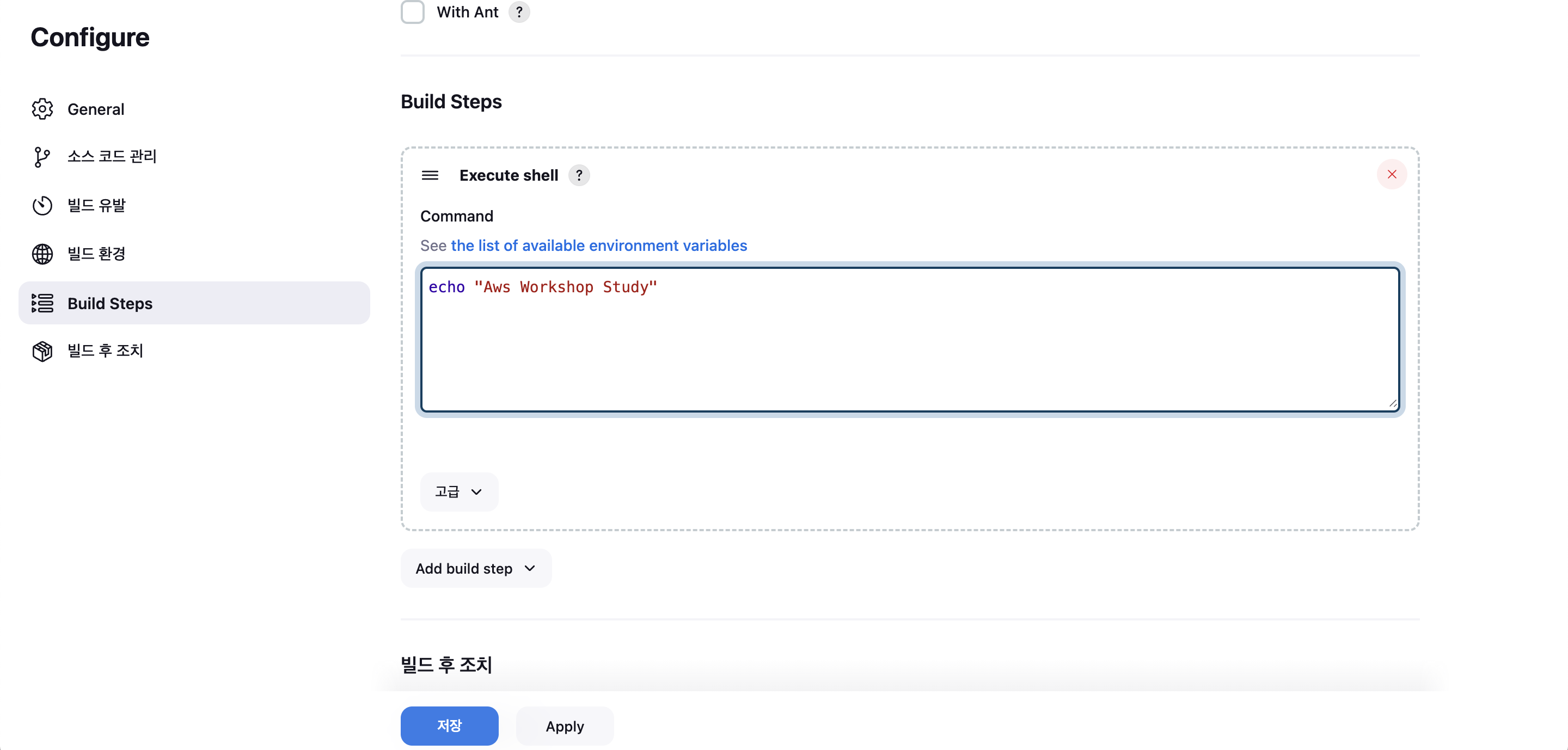Click the Apply button
Viewport: 1568px width, 750px height.
[x=564, y=726]
